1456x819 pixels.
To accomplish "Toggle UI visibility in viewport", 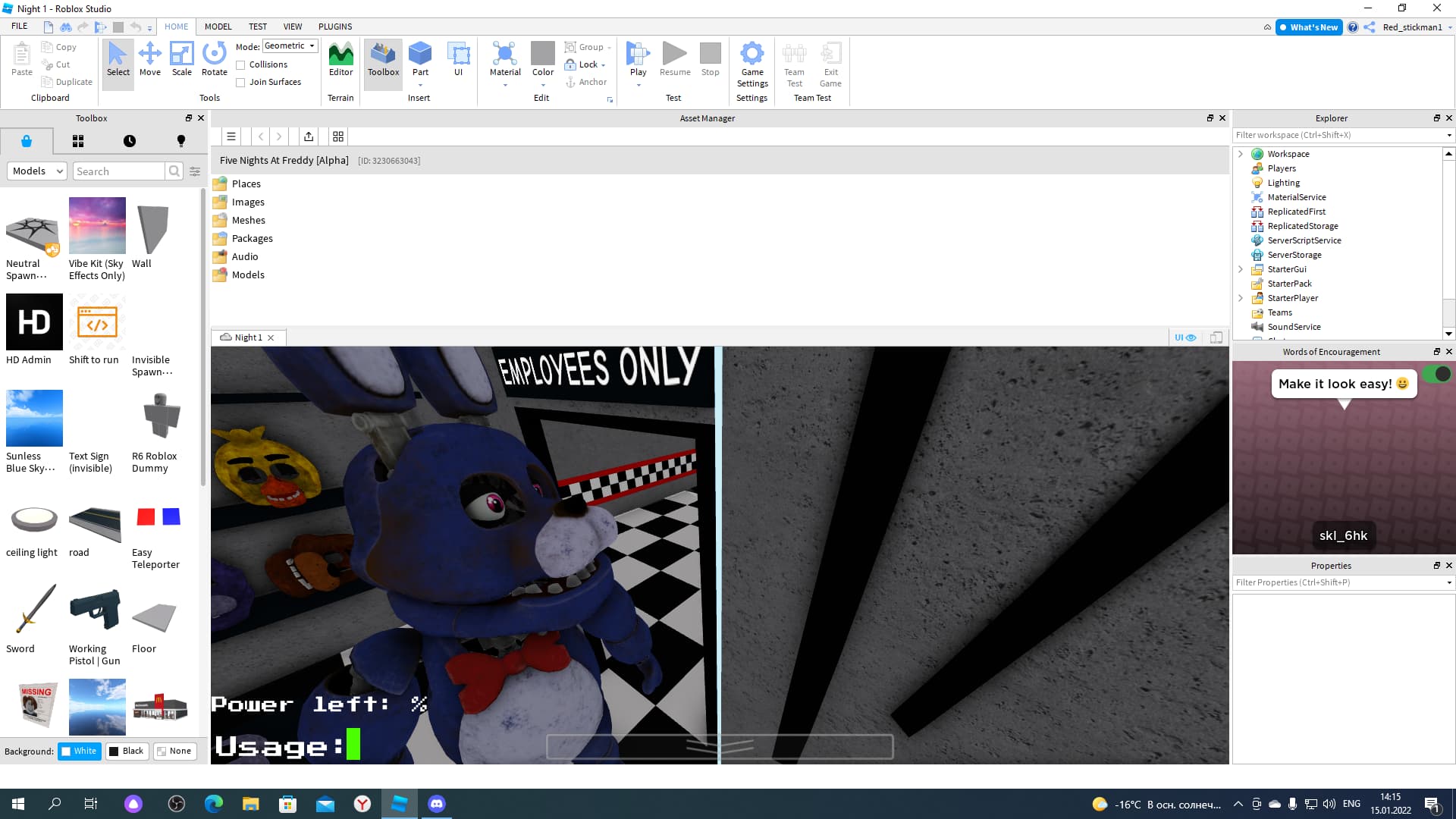I will [x=1185, y=337].
